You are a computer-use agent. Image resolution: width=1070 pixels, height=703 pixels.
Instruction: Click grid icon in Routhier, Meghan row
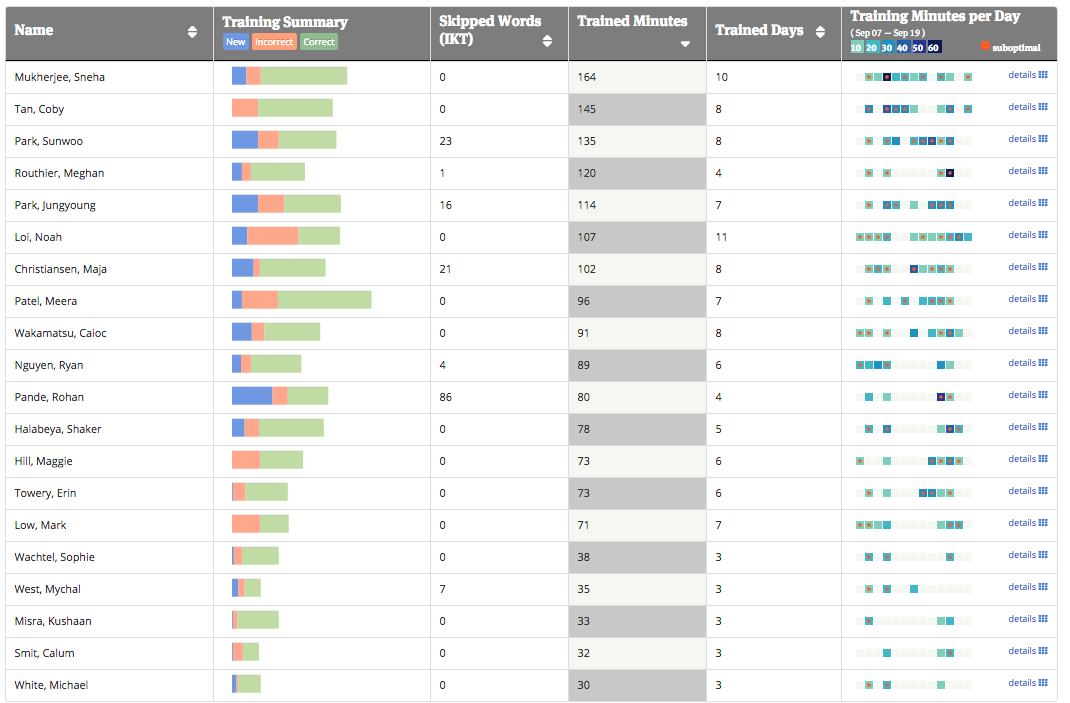tap(1043, 171)
